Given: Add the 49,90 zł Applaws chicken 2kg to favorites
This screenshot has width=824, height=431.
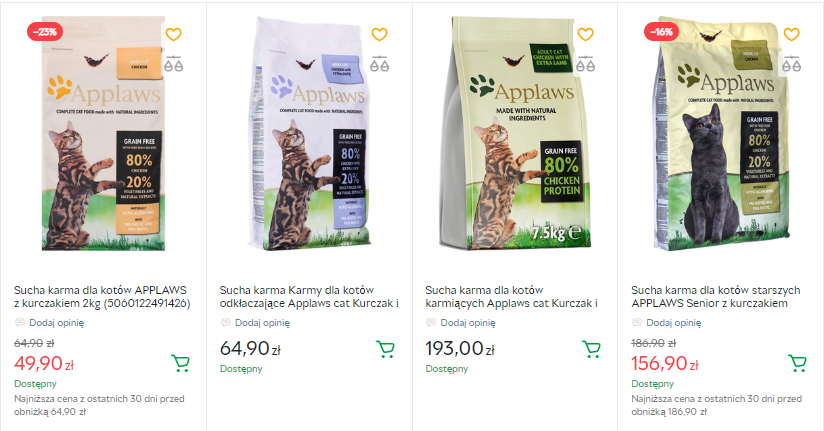Looking at the screenshot, I should [x=173, y=35].
